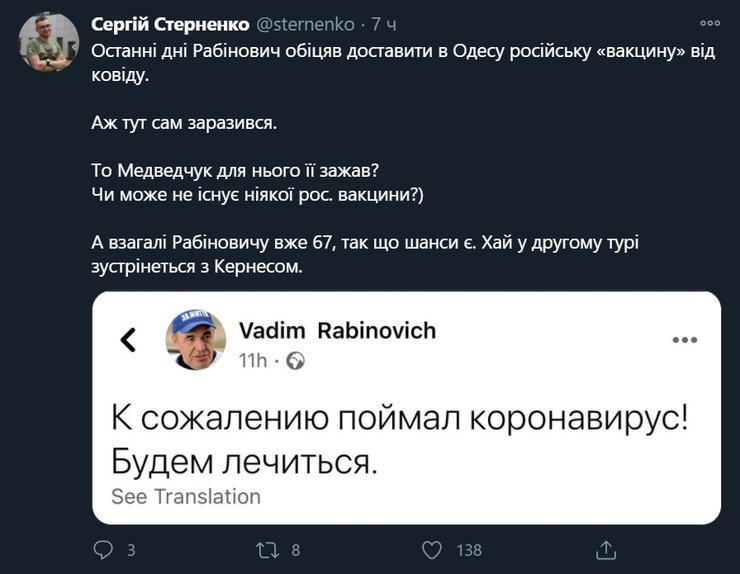Click the globe audience icon beside 11h
The image size is (740, 574).
(x=296, y=361)
